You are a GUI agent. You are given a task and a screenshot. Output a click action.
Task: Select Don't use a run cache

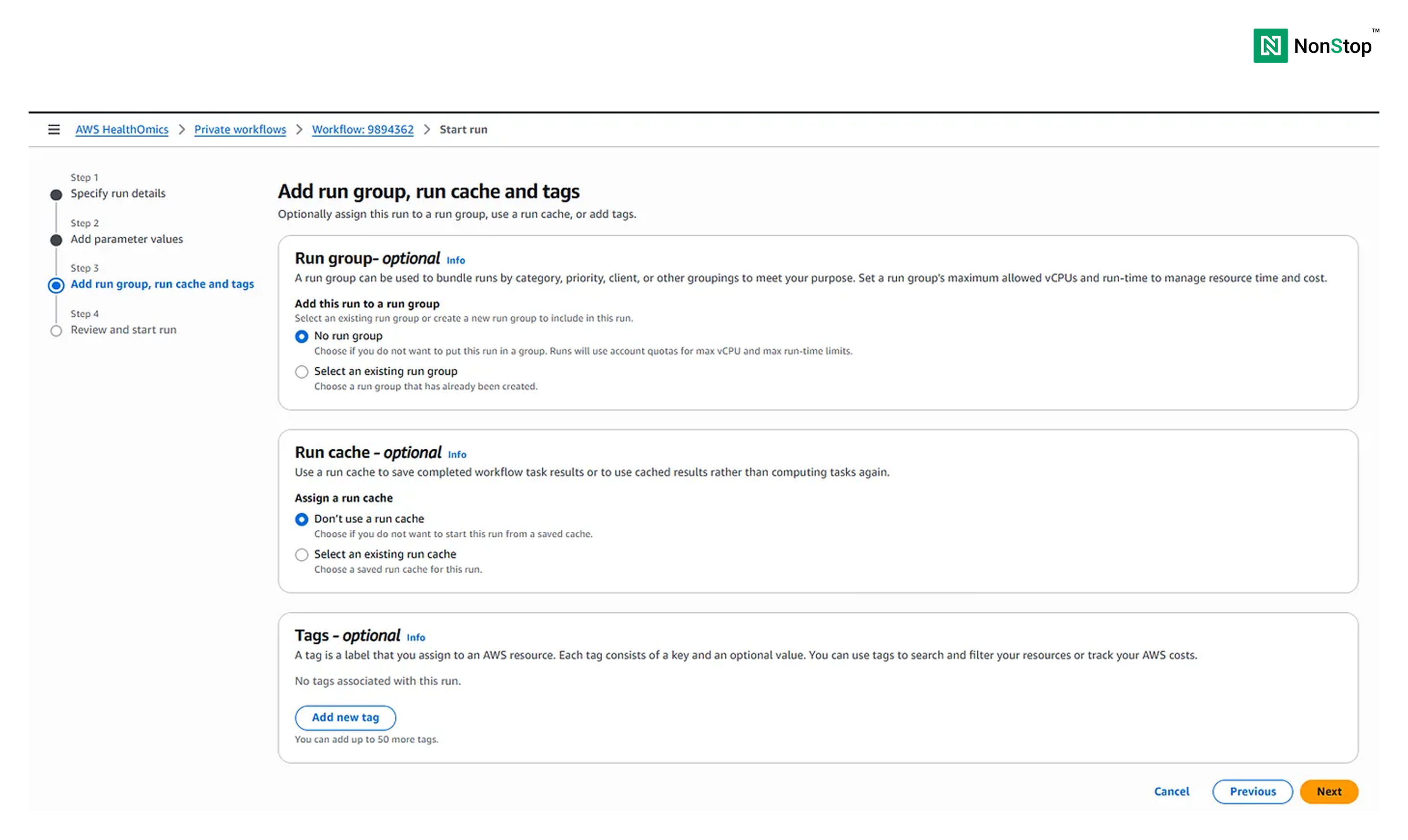pos(302,520)
